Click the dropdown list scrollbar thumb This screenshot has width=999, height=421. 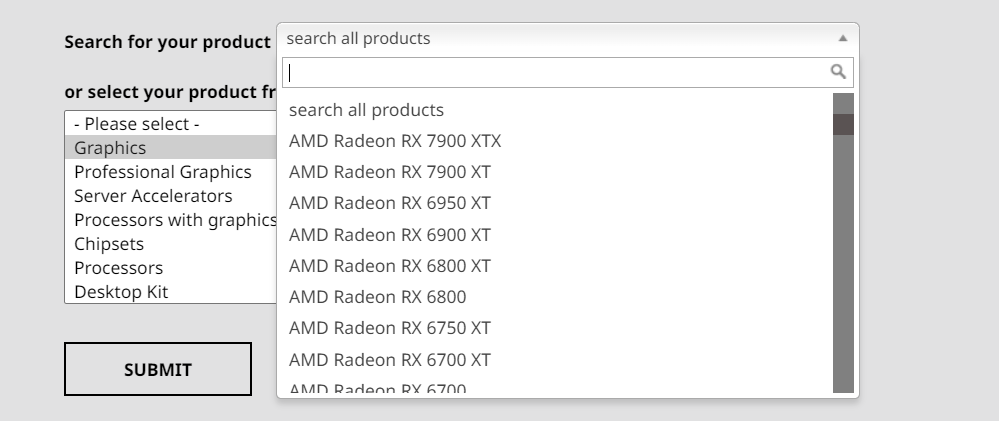(x=843, y=124)
